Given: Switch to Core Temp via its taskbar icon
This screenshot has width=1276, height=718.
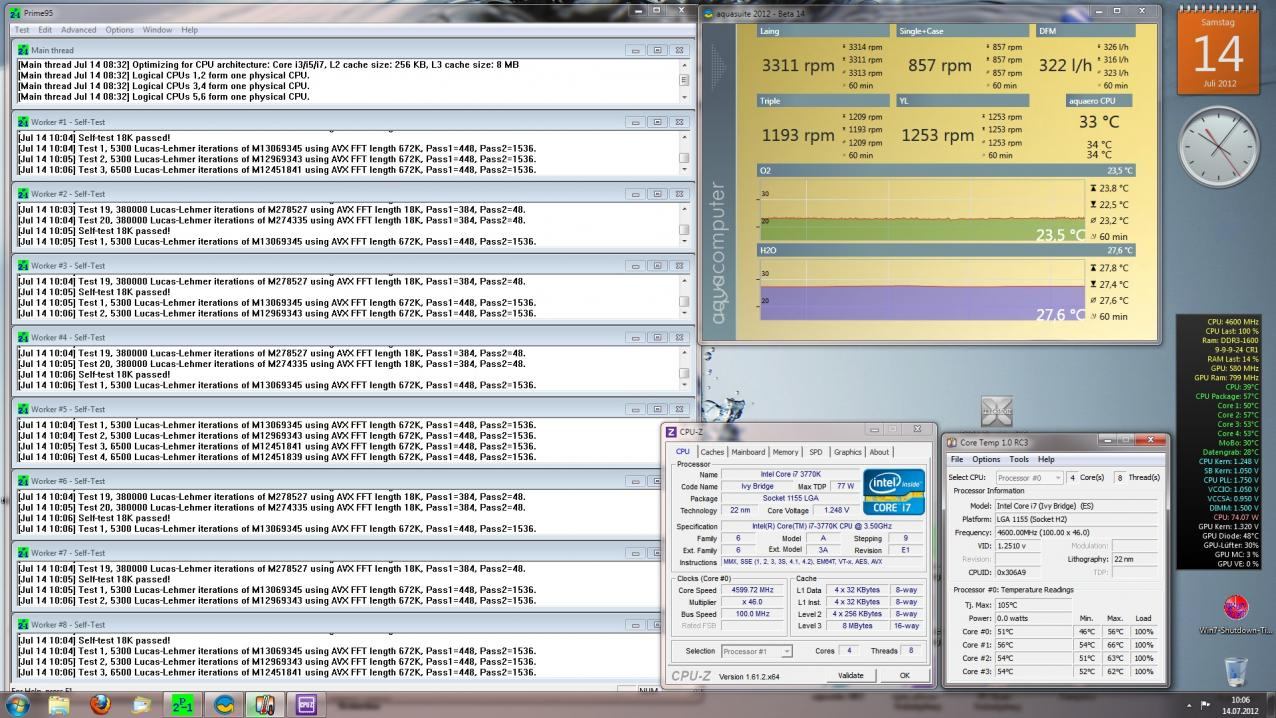Looking at the screenshot, I should coord(265,705).
